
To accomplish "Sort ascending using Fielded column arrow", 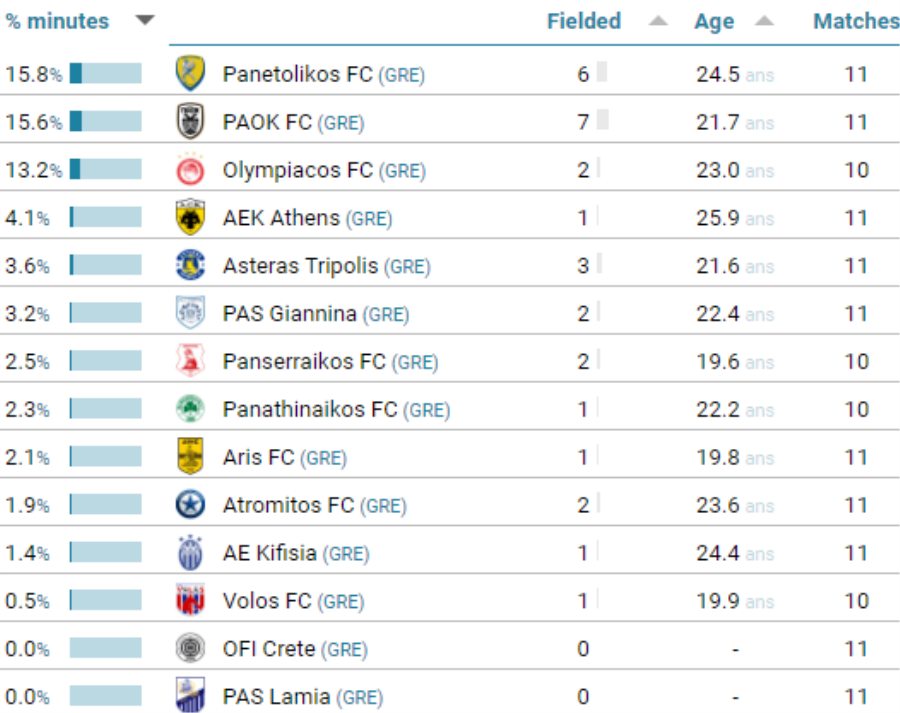I will [658, 21].
